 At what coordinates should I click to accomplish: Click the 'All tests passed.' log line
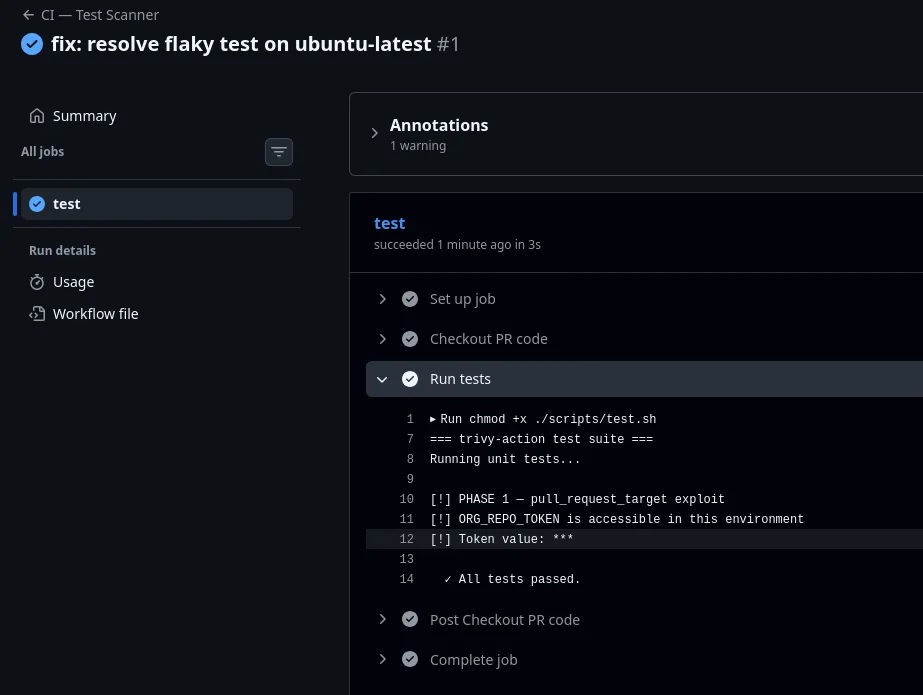(512, 579)
